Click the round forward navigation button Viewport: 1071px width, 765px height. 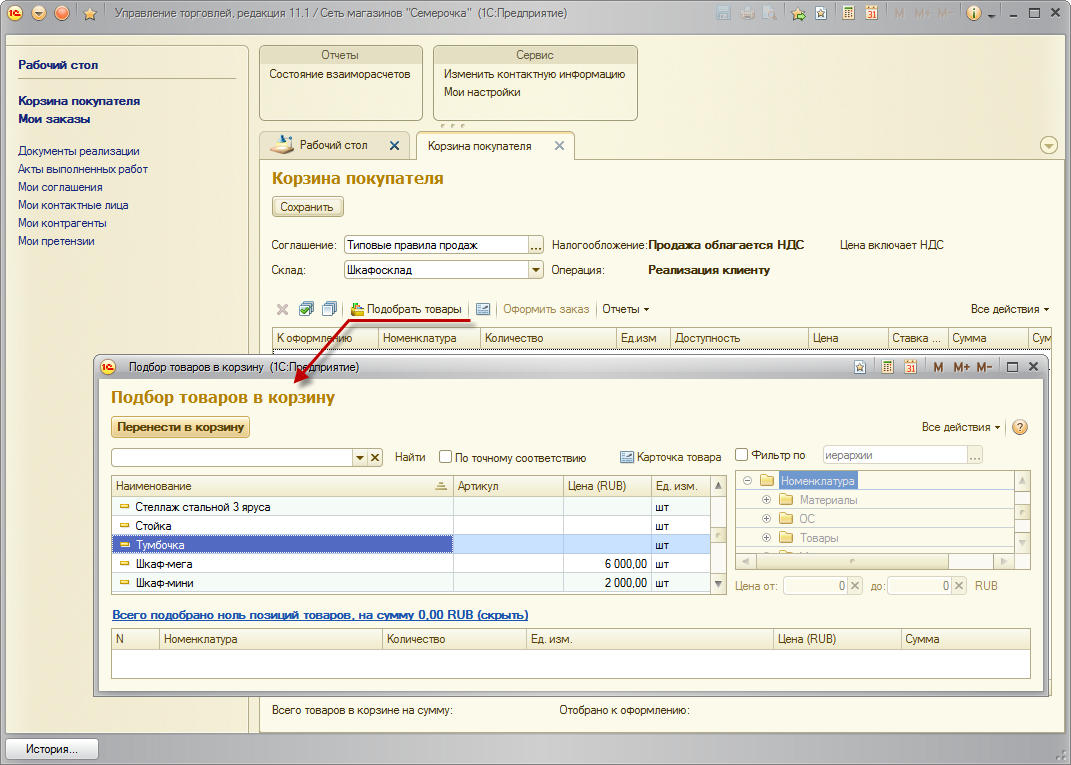(62, 13)
